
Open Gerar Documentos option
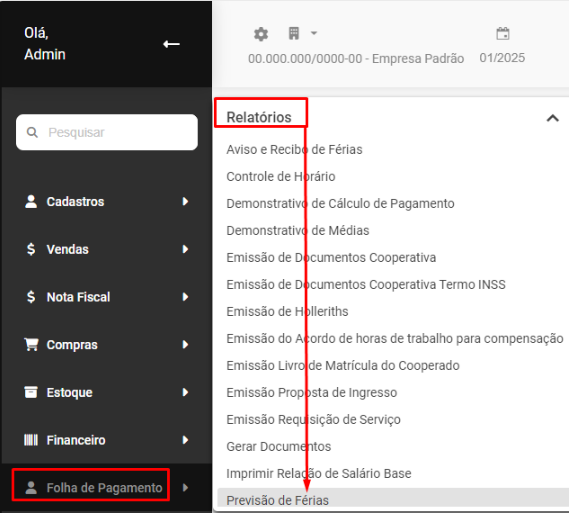(279, 447)
